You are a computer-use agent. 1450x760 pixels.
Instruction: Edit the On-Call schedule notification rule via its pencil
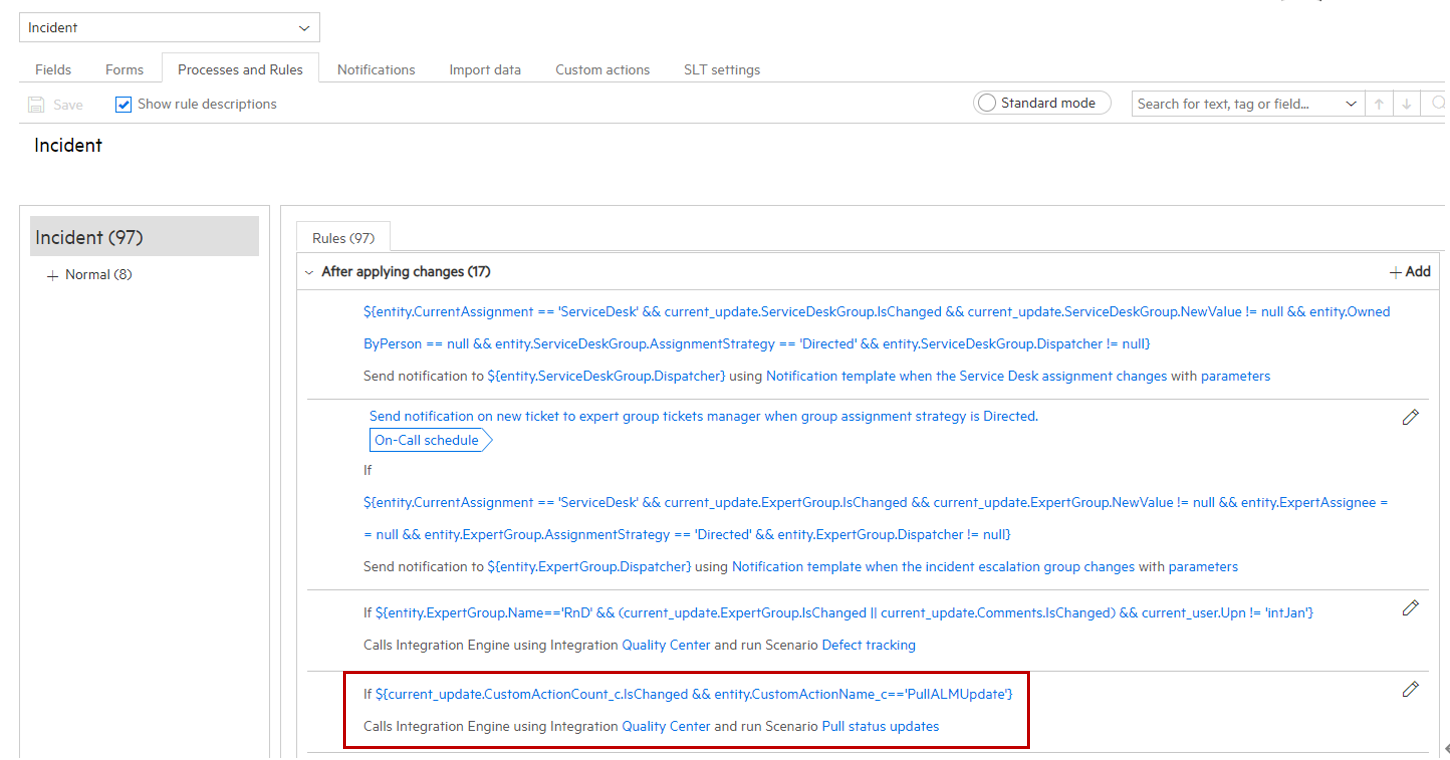click(x=1410, y=417)
